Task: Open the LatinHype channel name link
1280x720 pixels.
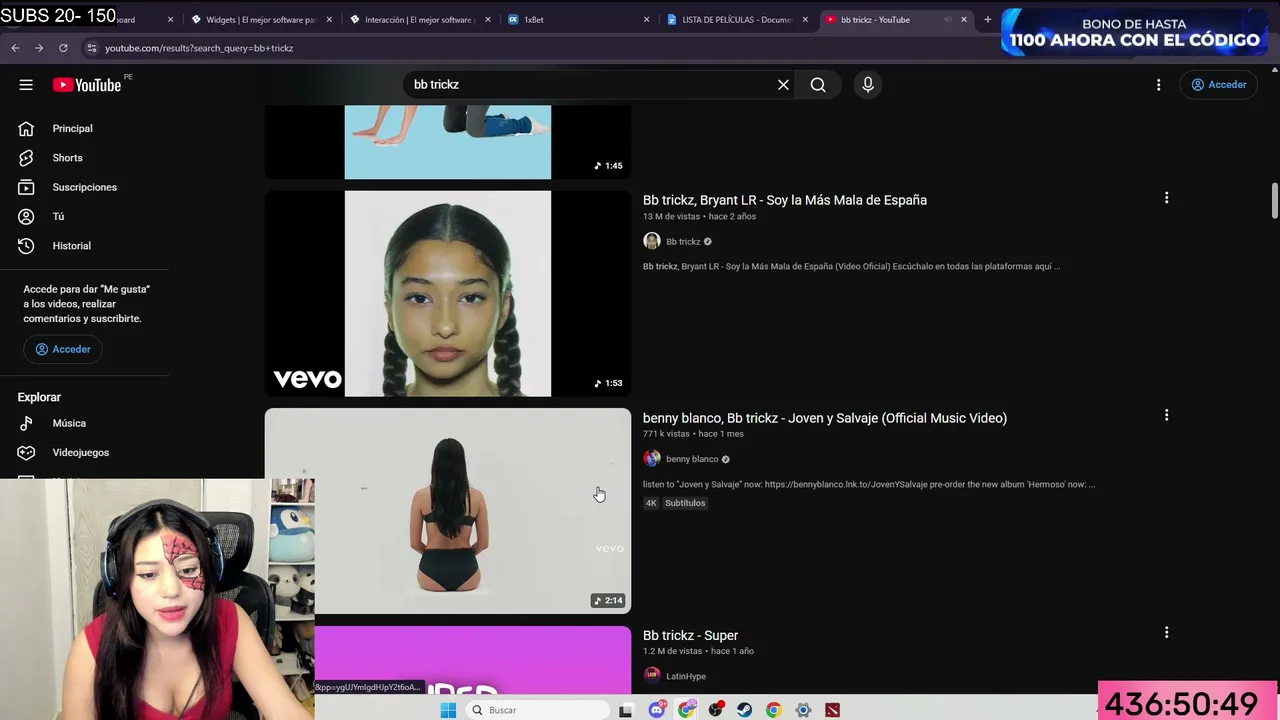Action: pos(686,677)
